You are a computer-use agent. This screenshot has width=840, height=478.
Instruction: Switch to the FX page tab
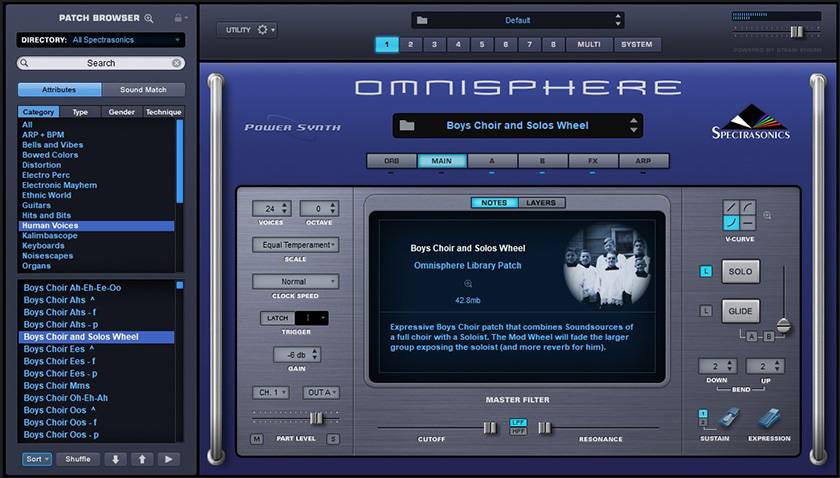593,161
